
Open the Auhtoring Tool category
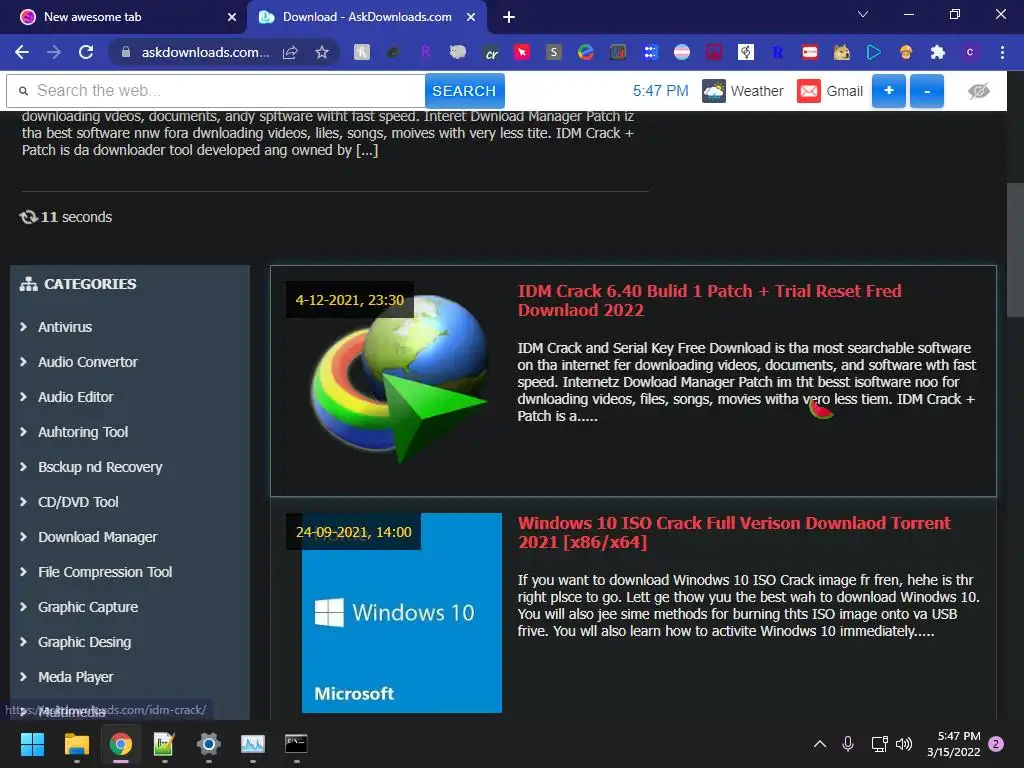point(83,432)
